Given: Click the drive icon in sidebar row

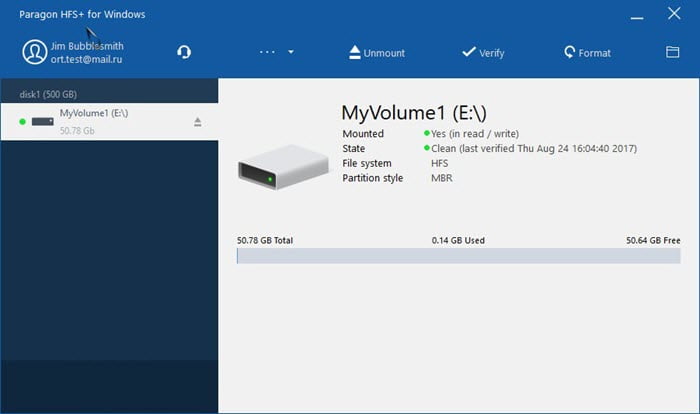Looking at the screenshot, I should [x=42, y=121].
